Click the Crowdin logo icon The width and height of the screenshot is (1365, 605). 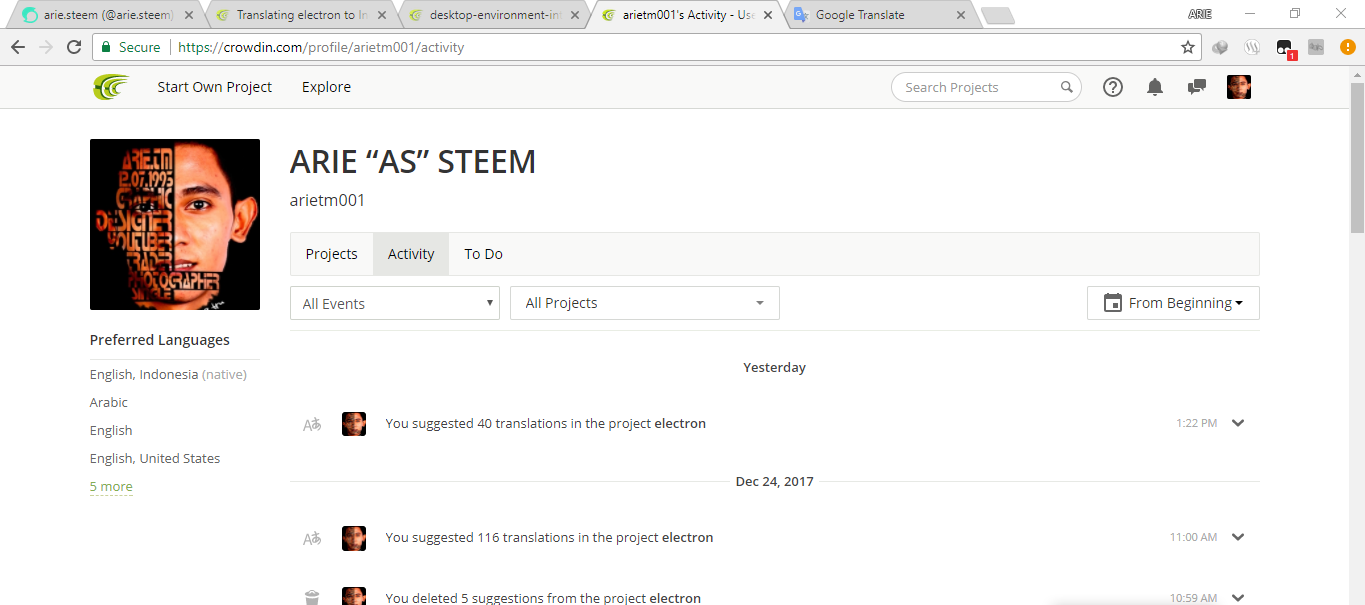pyautogui.click(x=111, y=88)
